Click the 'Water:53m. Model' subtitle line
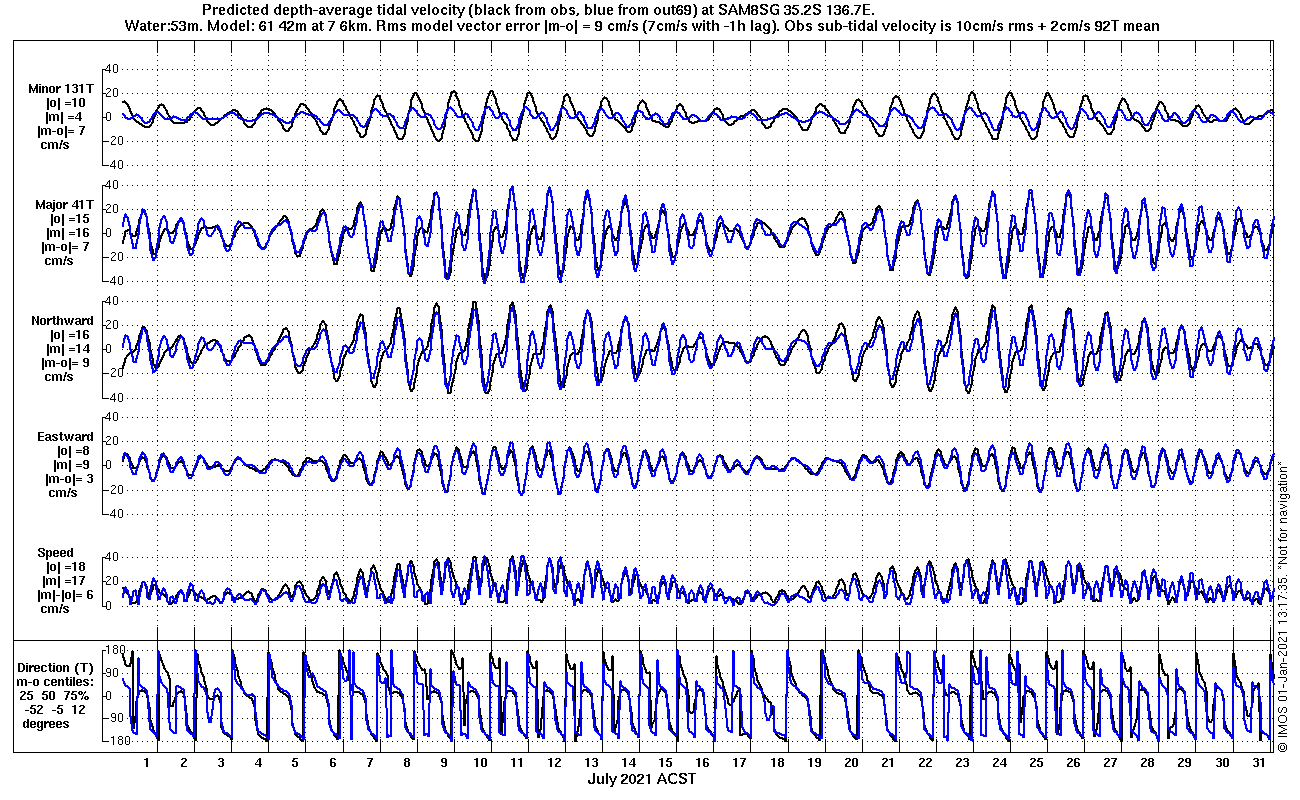Screen dimensions: 1300x800 coord(642,26)
